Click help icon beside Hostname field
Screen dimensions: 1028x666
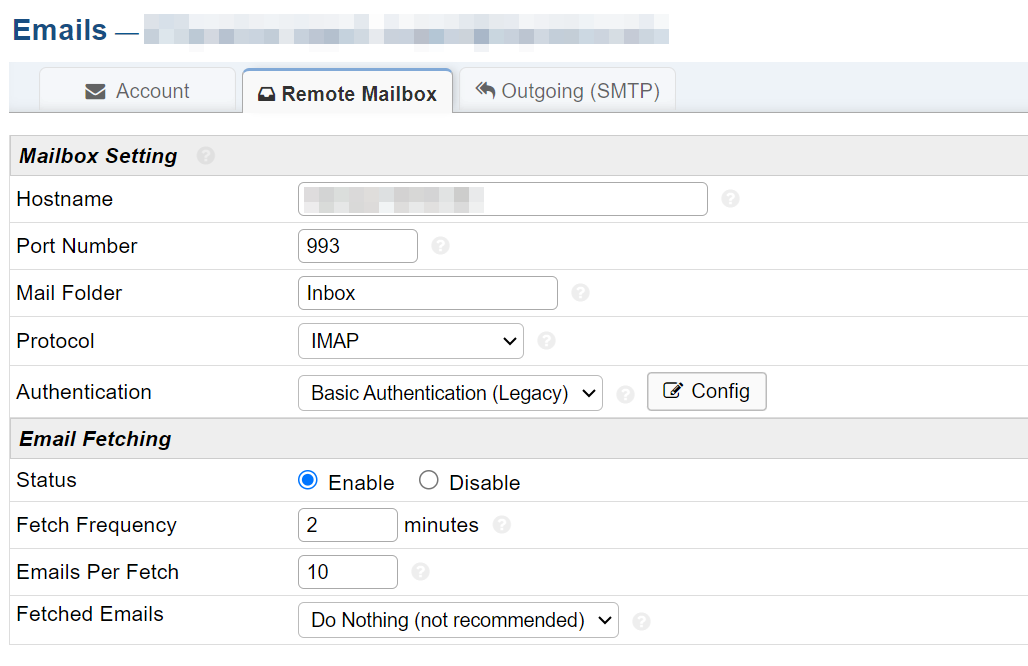pyautogui.click(x=730, y=199)
